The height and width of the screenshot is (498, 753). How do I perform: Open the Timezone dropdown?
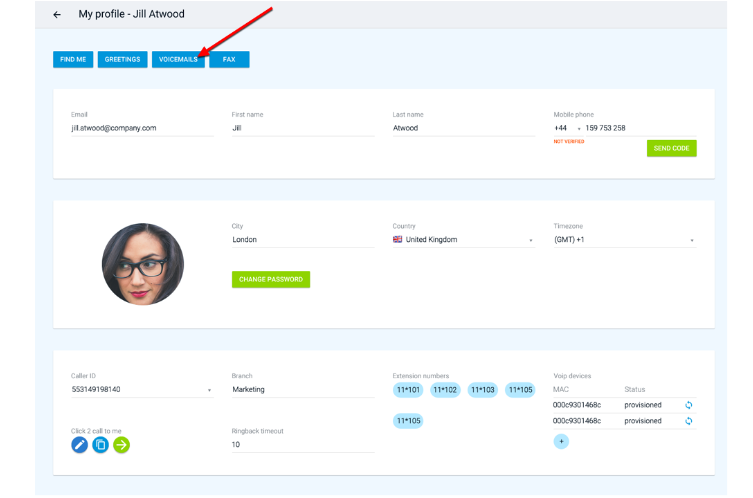[691, 241]
